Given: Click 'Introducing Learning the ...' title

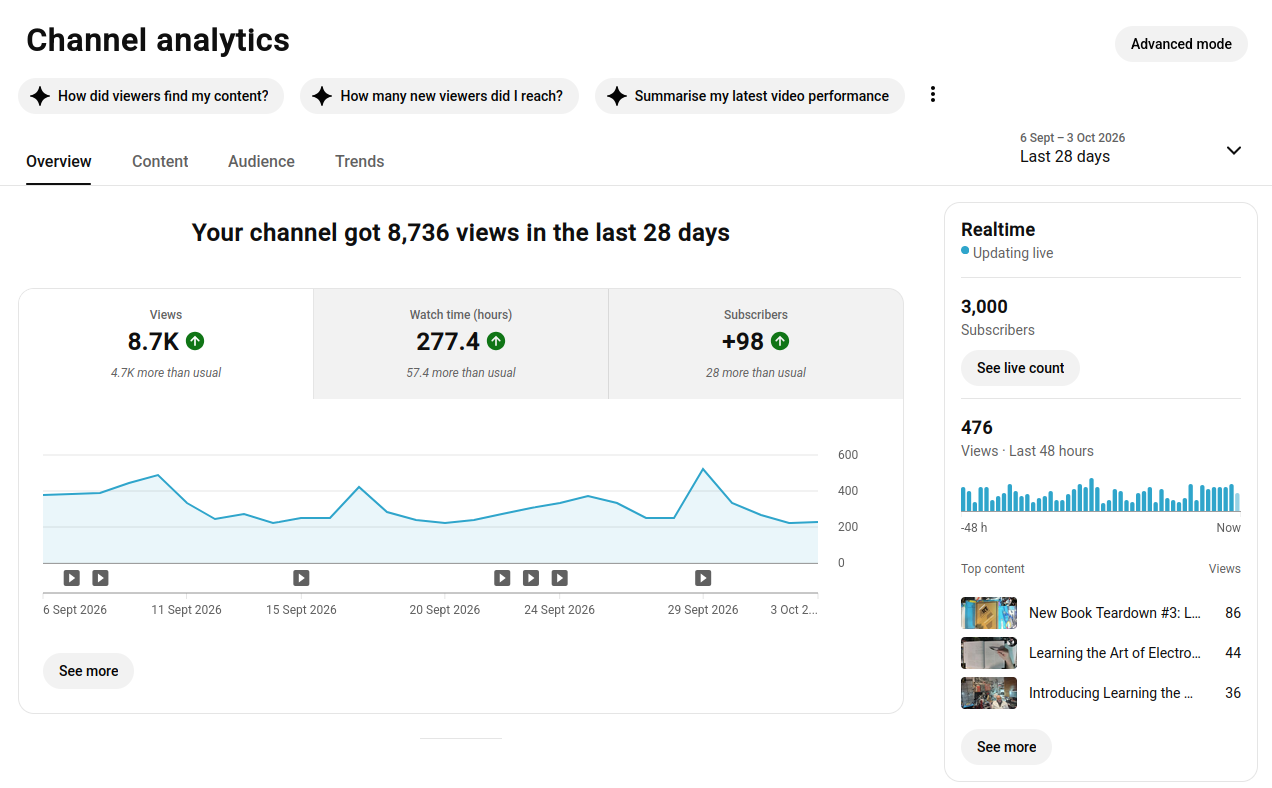Looking at the screenshot, I should (x=1111, y=693).
